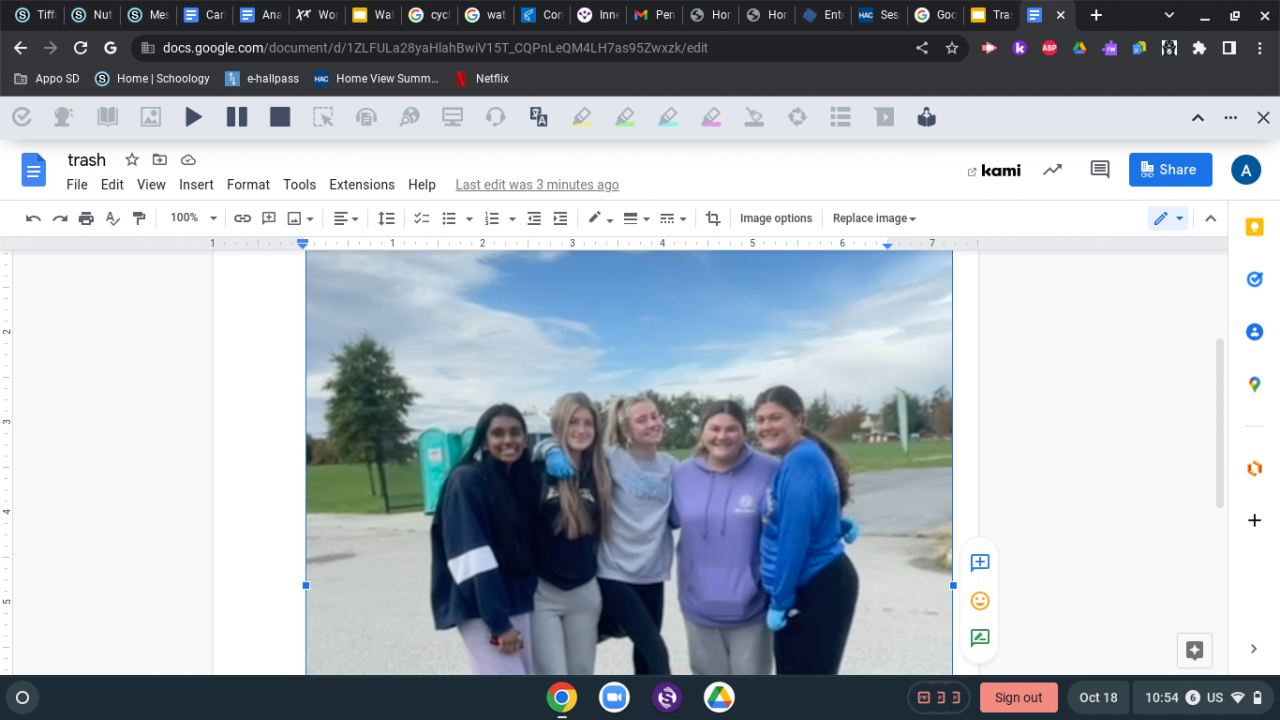Open Read&Write picture dictionary
This screenshot has width=1280, height=720.
click(150, 117)
